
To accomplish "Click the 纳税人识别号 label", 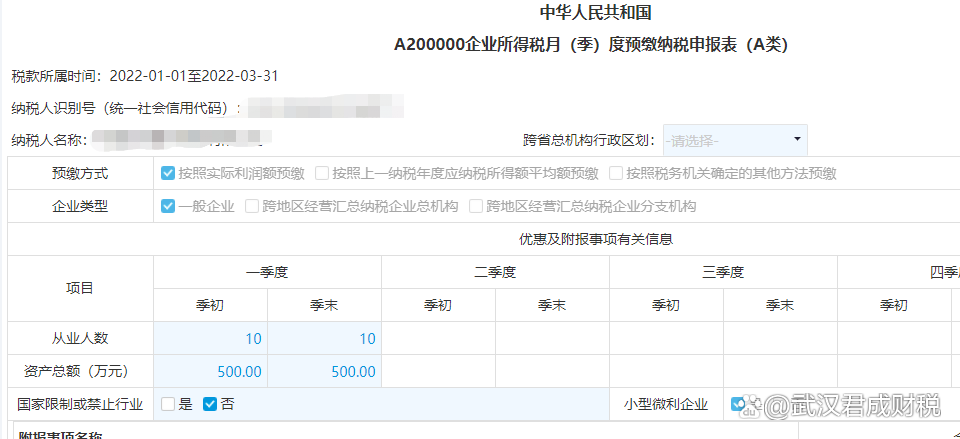I will point(127,108).
